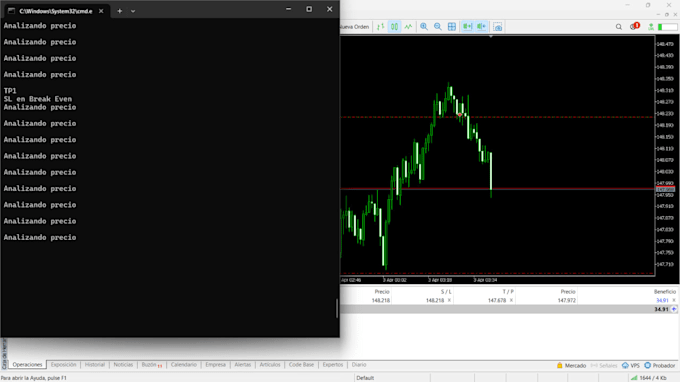Image resolution: width=680 pixels, height=382 pixels.
Task: Click the terminal window scrollbar
Action: tap(337, 308)
